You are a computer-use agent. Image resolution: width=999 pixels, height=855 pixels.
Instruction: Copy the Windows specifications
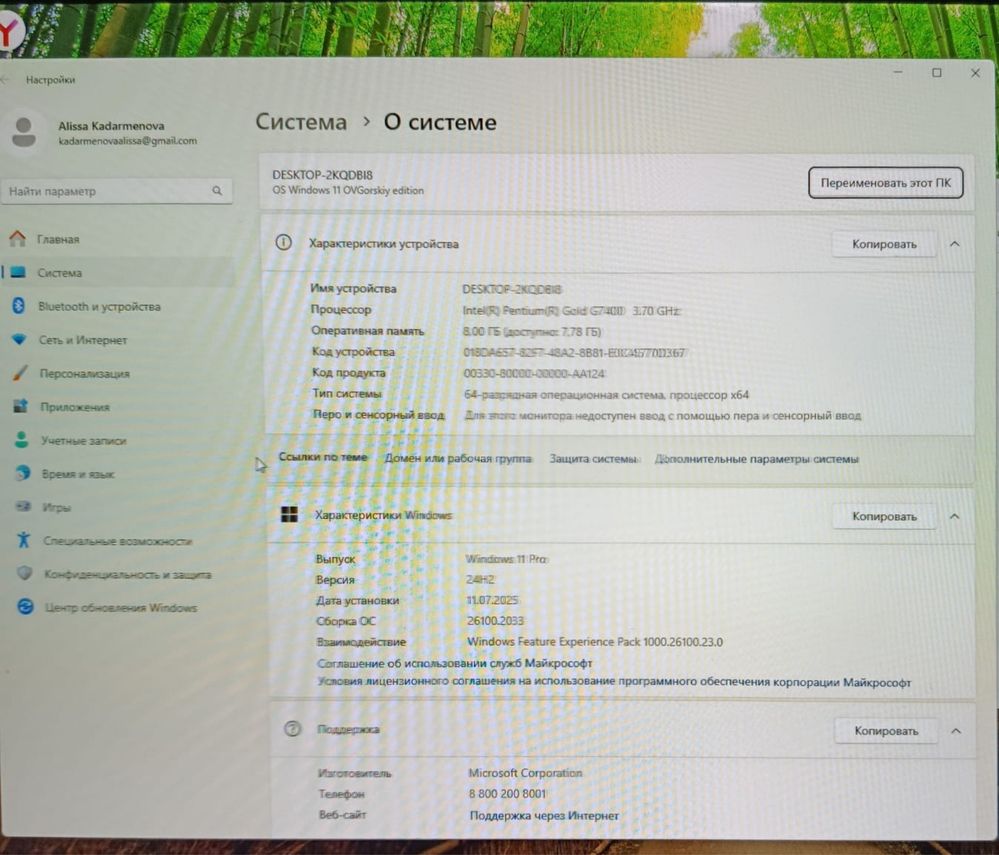pos(884,516)
